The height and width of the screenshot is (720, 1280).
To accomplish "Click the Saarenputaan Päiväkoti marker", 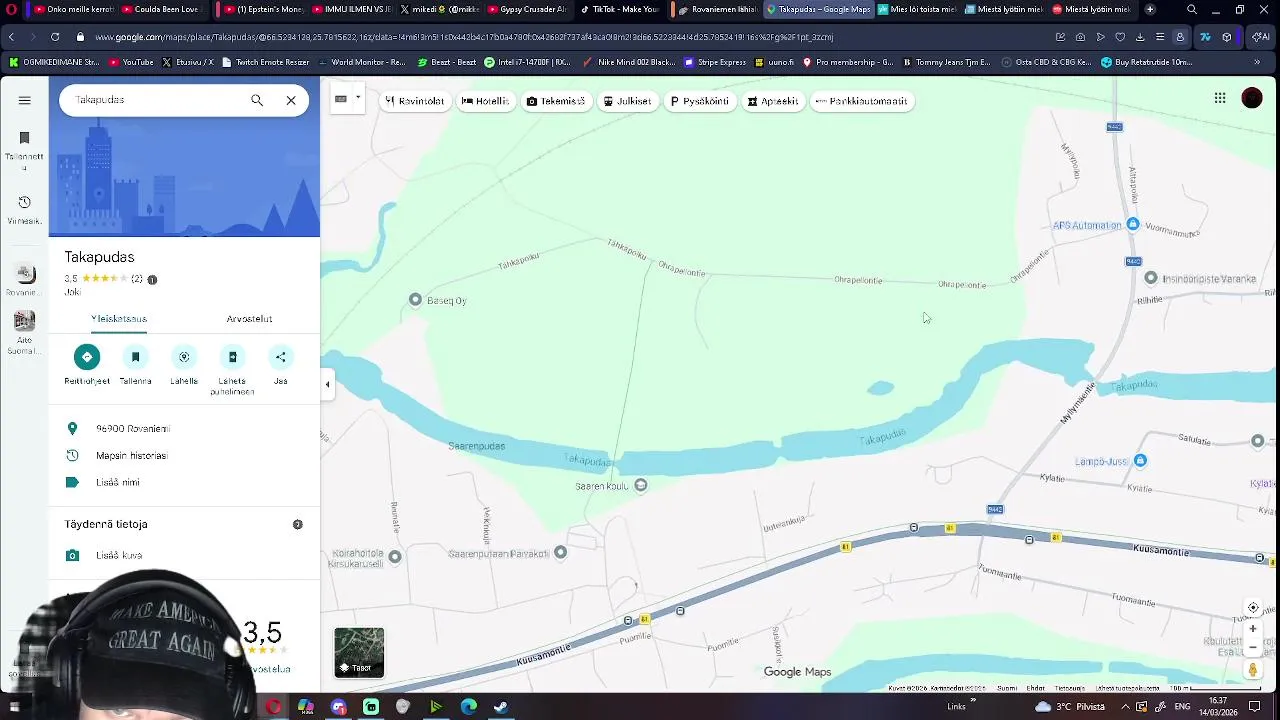I will coord(560,552).
